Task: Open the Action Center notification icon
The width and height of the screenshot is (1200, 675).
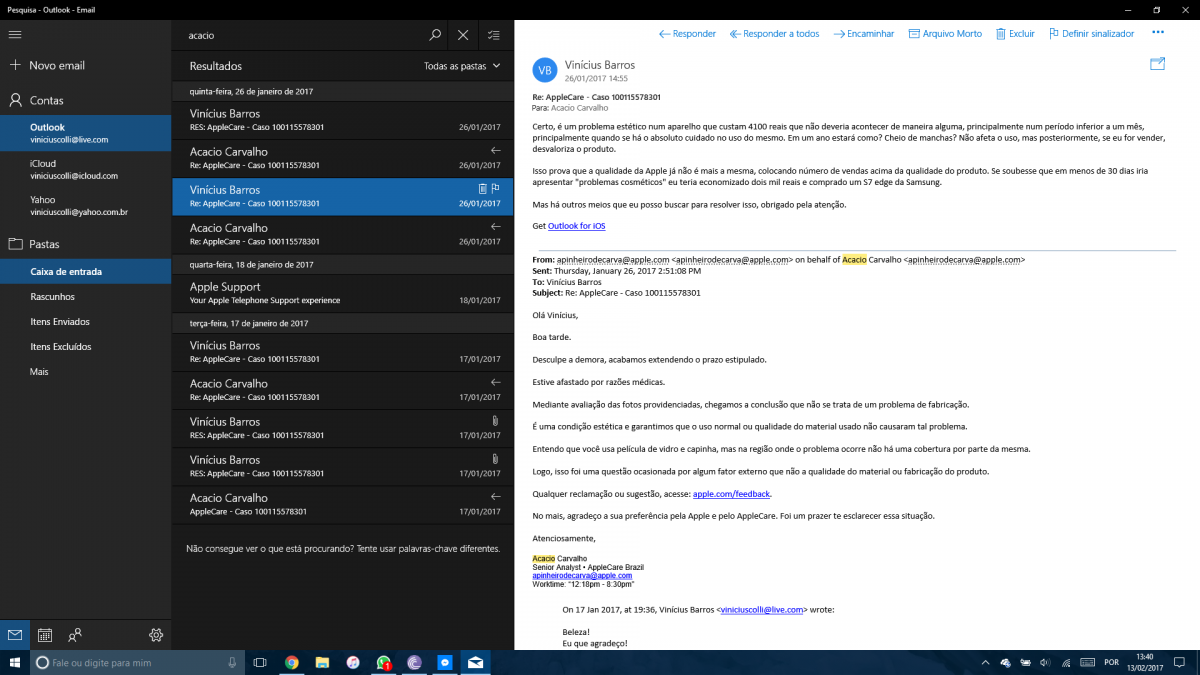Action: click(x=1177, y=662)
